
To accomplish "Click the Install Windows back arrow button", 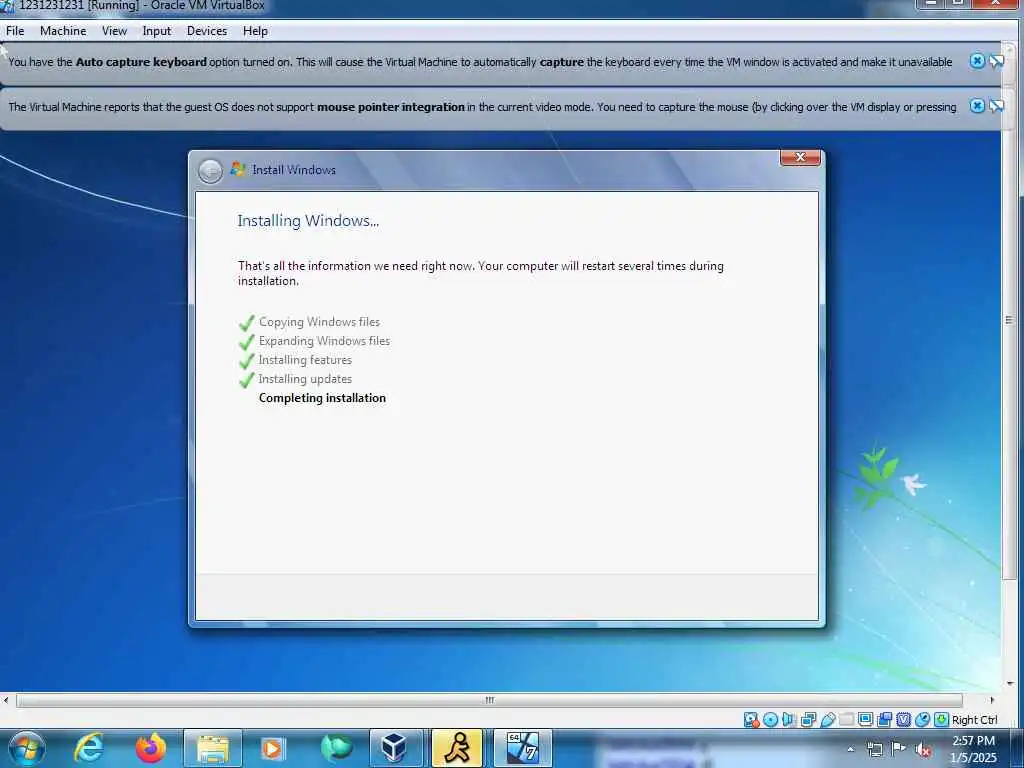I will click(210, 171).
